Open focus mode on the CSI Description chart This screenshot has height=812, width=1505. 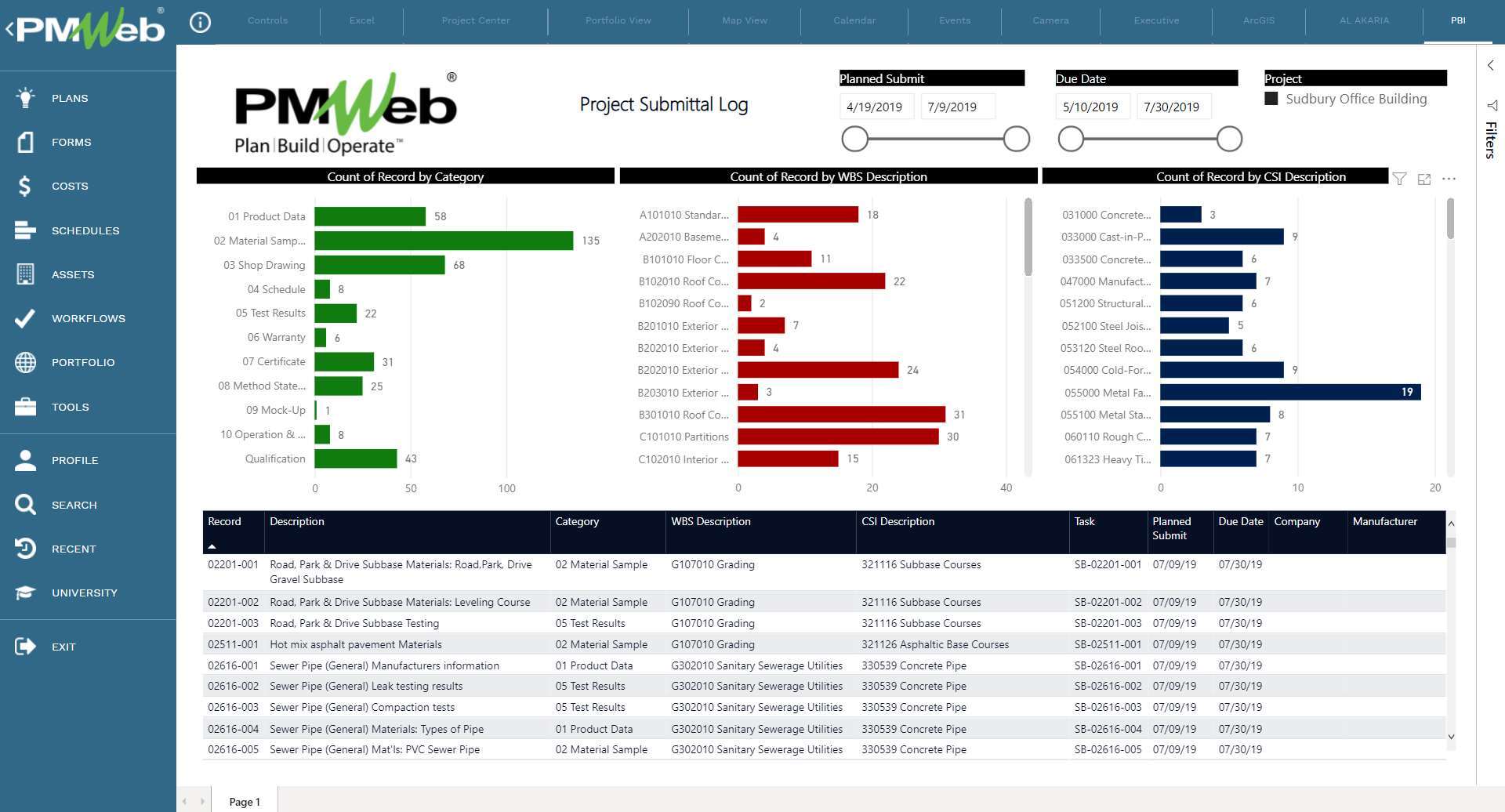click(1424, 179)
